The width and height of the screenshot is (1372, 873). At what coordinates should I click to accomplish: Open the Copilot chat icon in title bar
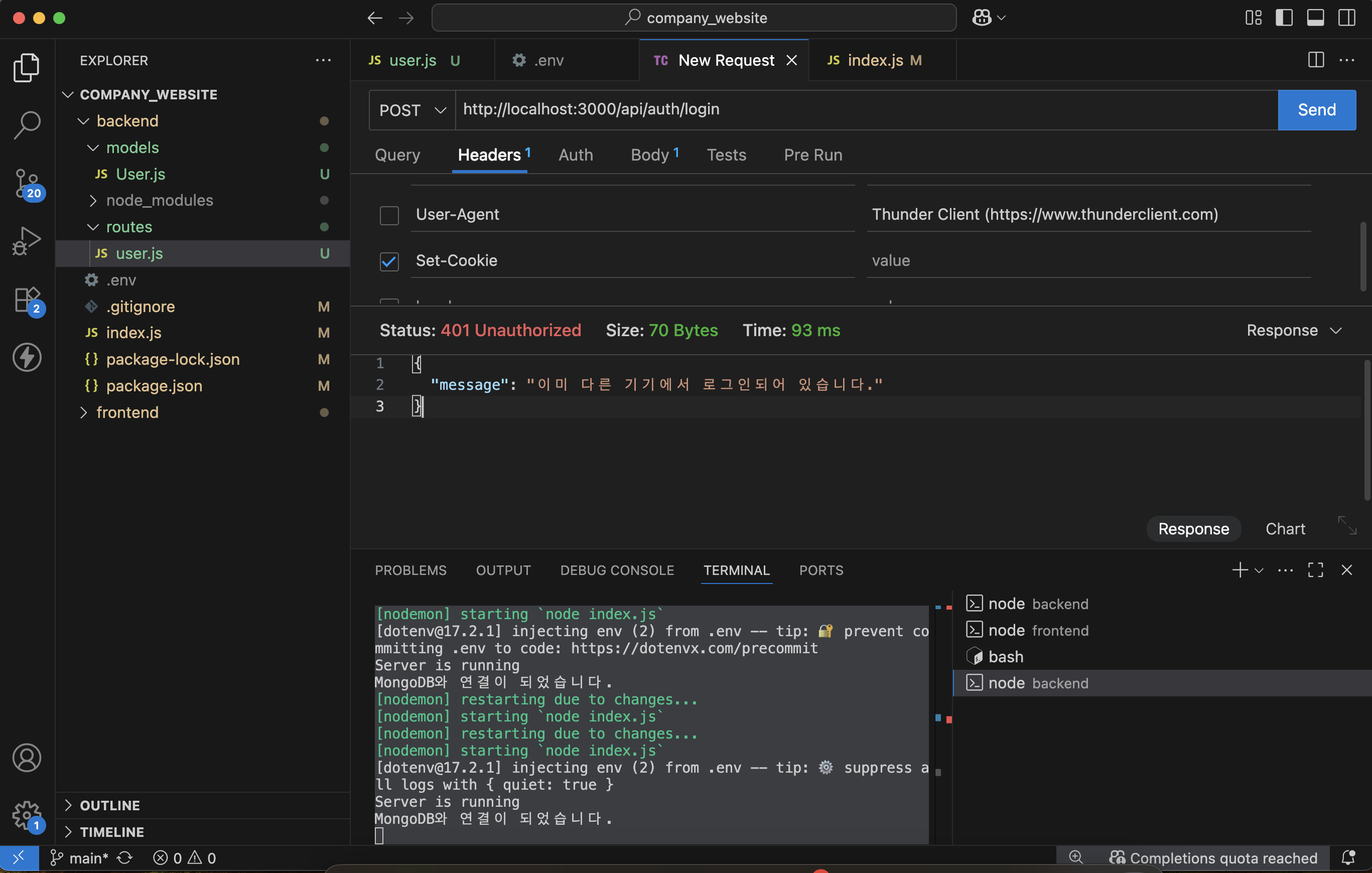click(x=982, y=18)
